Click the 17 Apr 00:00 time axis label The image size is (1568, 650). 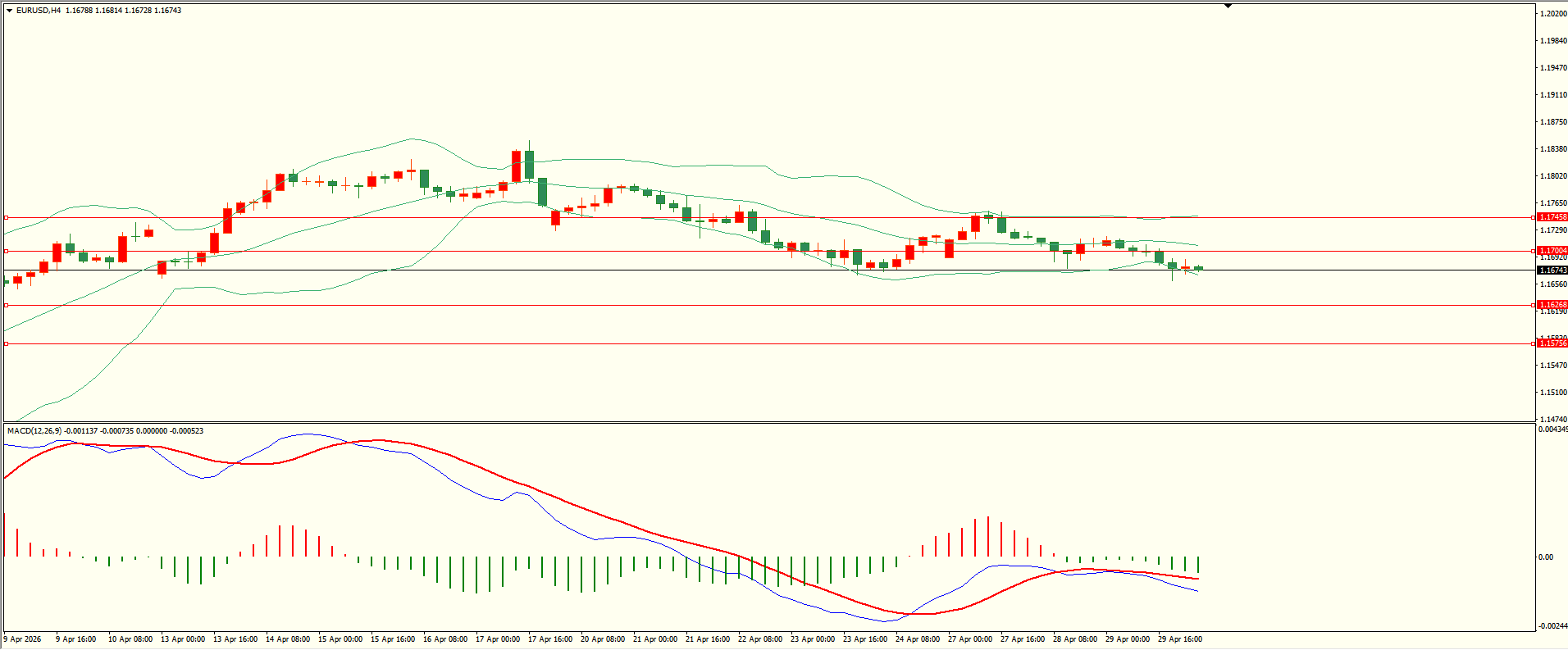pyautogui.click(x=498, y=639)
